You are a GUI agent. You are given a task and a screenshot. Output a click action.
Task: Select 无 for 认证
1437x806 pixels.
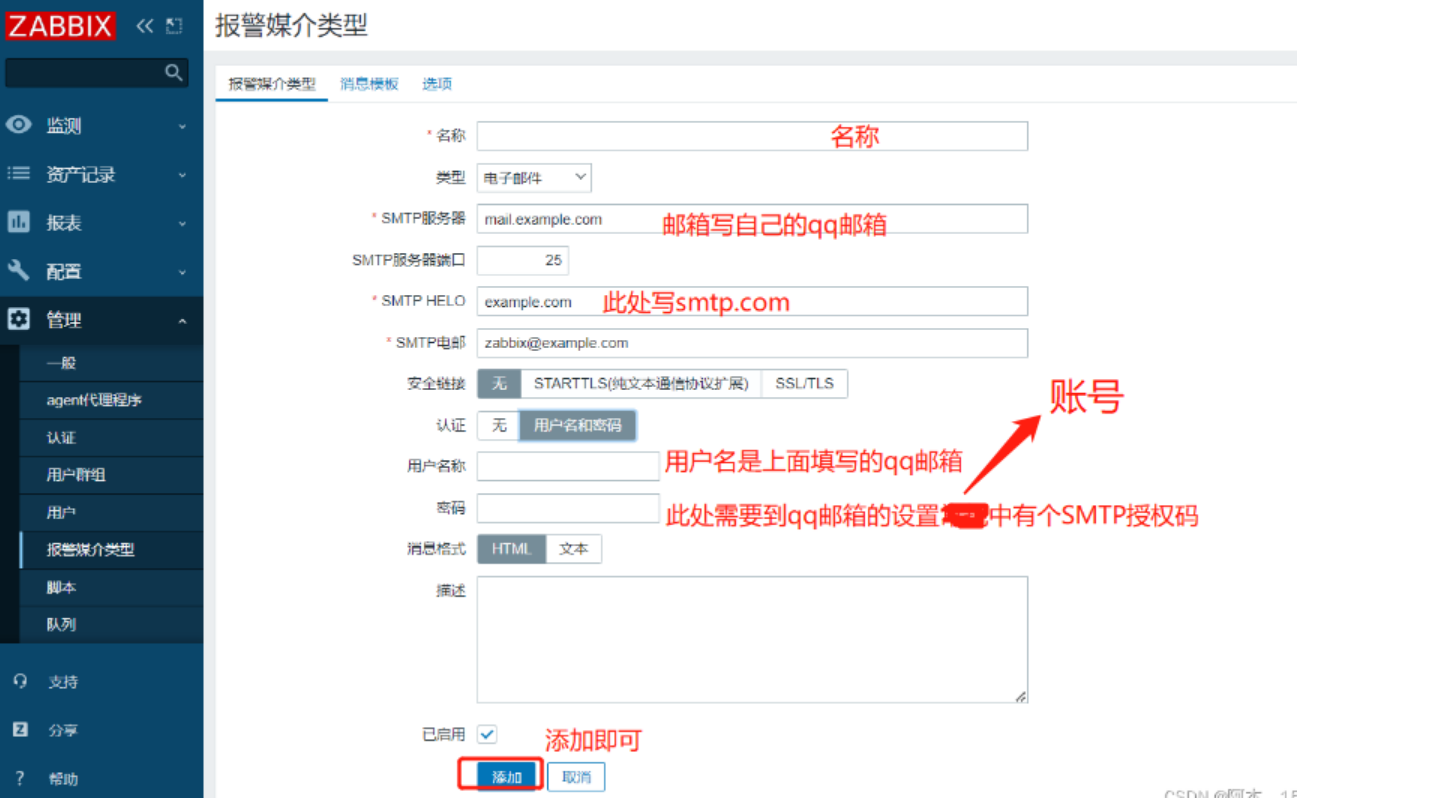tap(499, 426)
